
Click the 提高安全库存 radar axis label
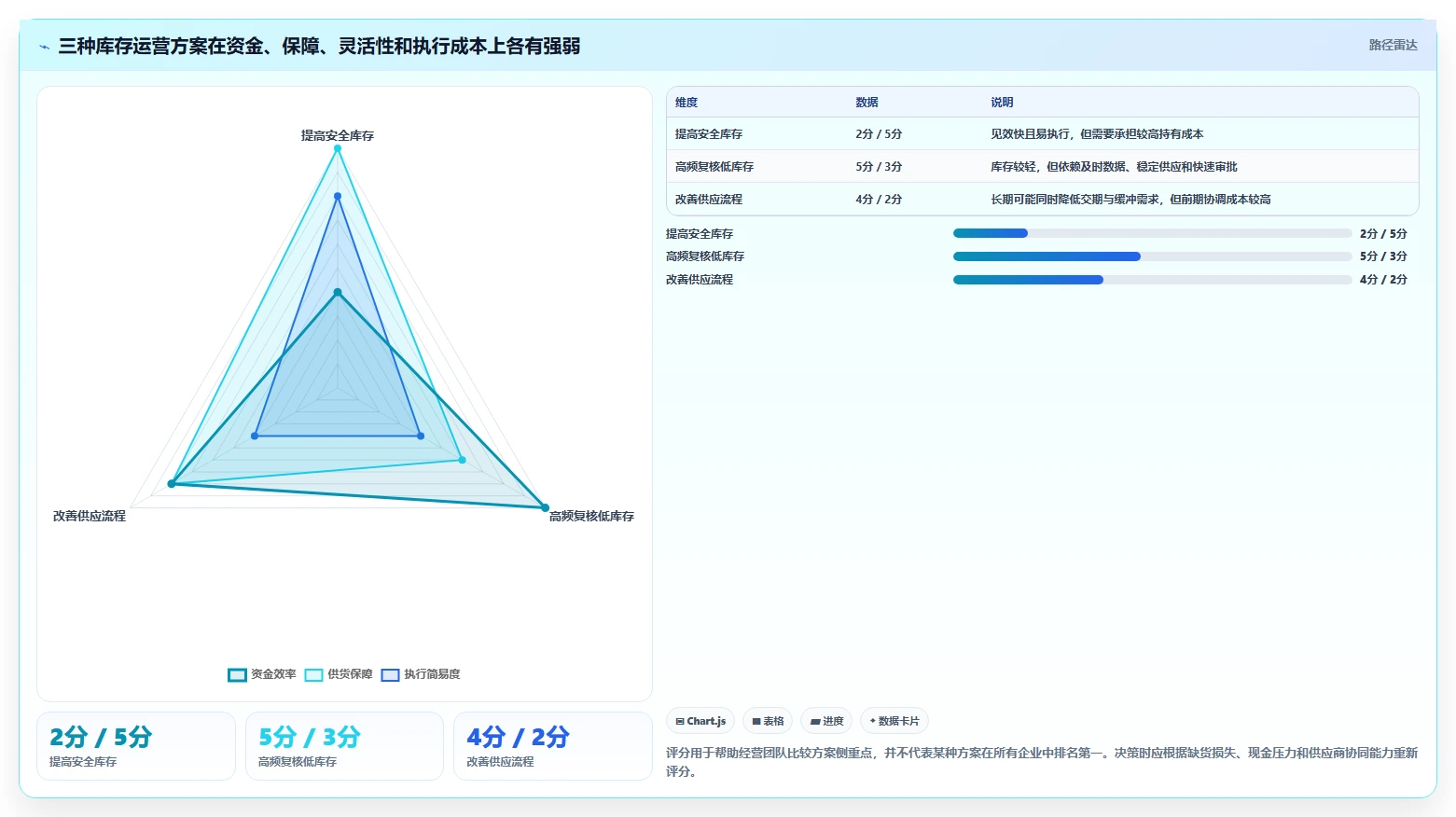pyautogui.click(x=338, y=136)
